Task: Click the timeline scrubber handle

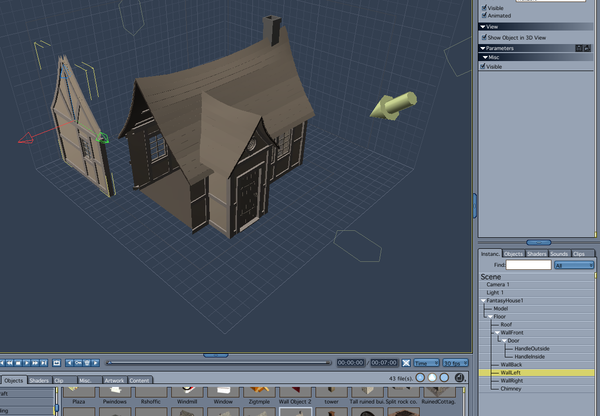Action: [x=109, y=363]
